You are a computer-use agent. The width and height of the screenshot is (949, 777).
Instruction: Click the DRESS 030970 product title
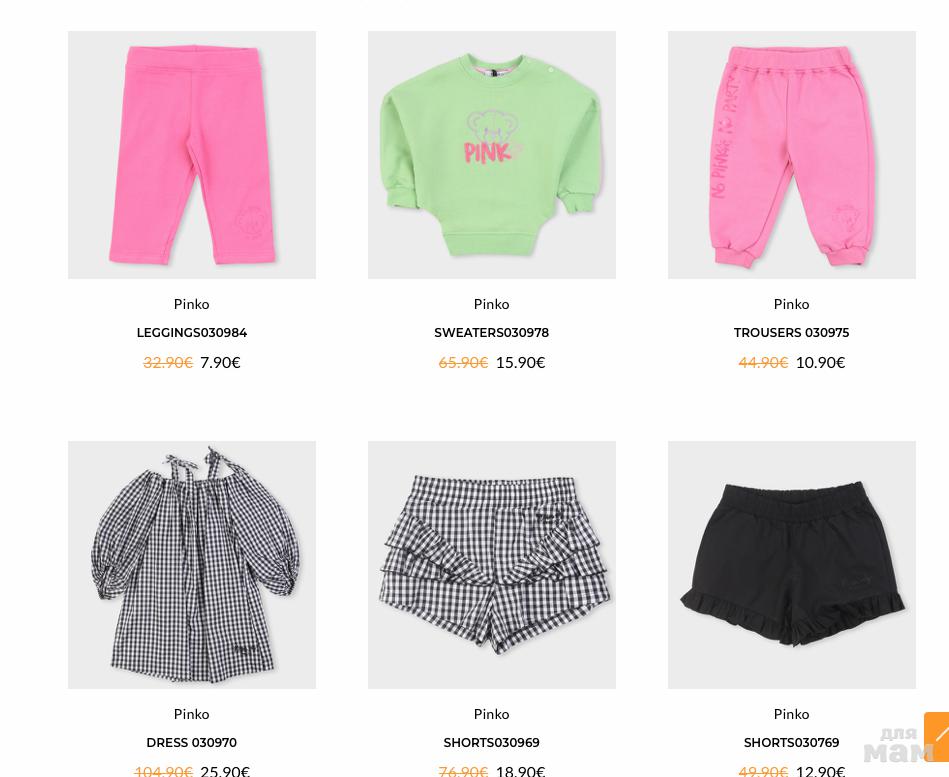pos(192,743)
